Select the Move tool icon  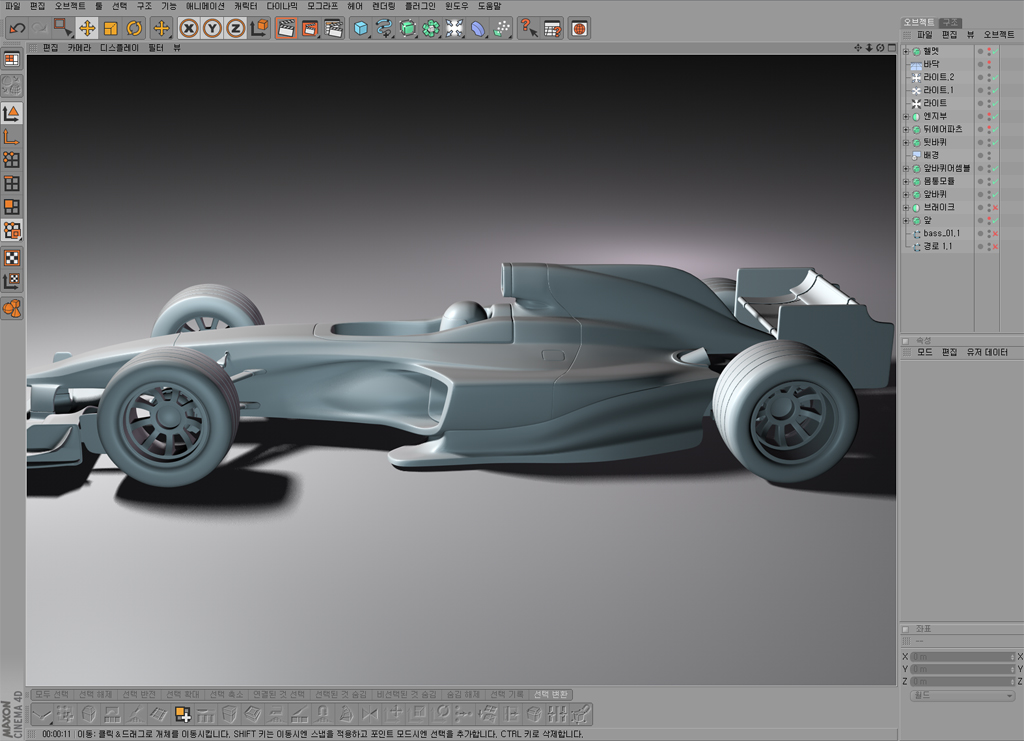click(x=87, y=28)
